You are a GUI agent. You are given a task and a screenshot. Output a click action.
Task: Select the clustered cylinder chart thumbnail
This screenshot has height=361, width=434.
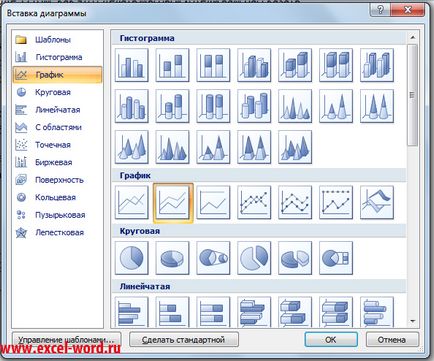[132, 106]
